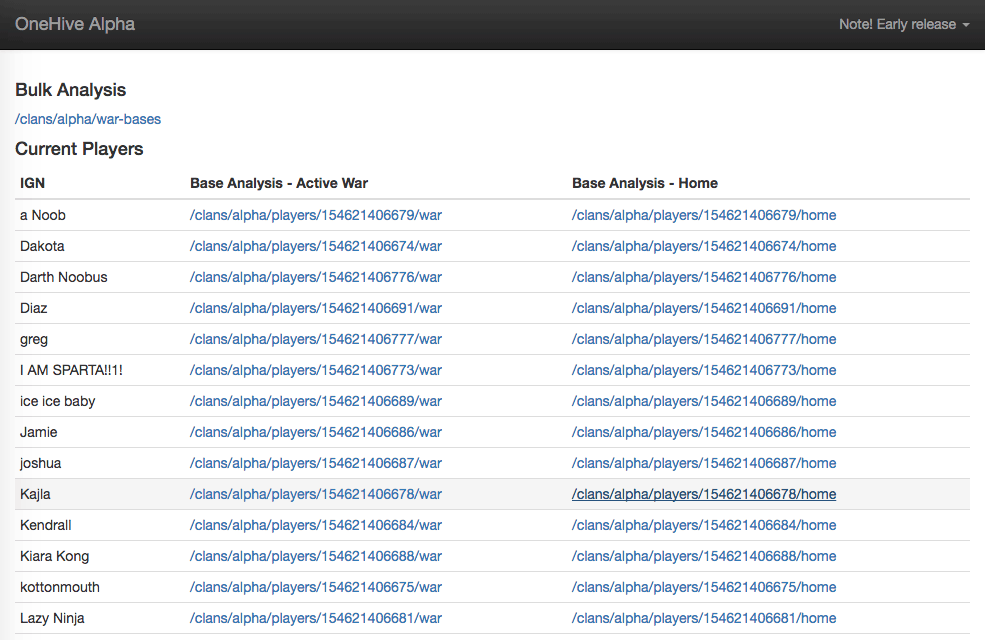View Kiara Kong's home base analysis
Image resolution: width=985 pixels, height=640 pixels.
pos(704,556)
